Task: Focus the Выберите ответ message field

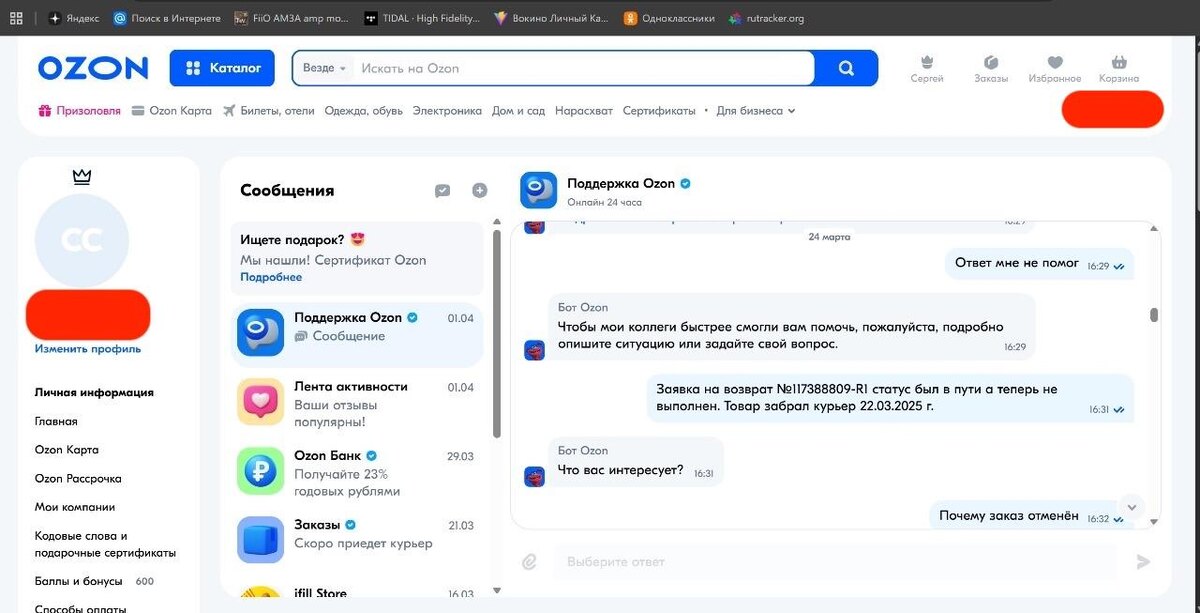Action: [x=835, y=562]
